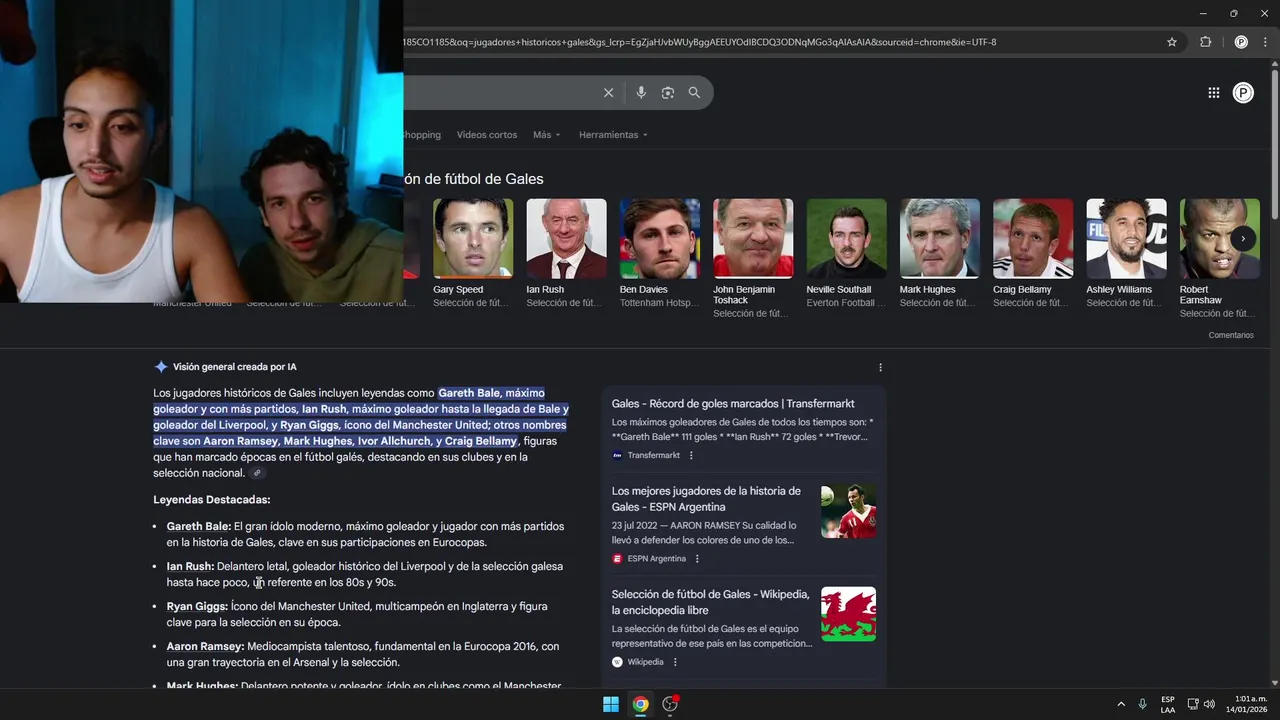Open the Chrome three-dot menu
This screenshot has width=1280, height=720.
click(x=1266, y=42)
